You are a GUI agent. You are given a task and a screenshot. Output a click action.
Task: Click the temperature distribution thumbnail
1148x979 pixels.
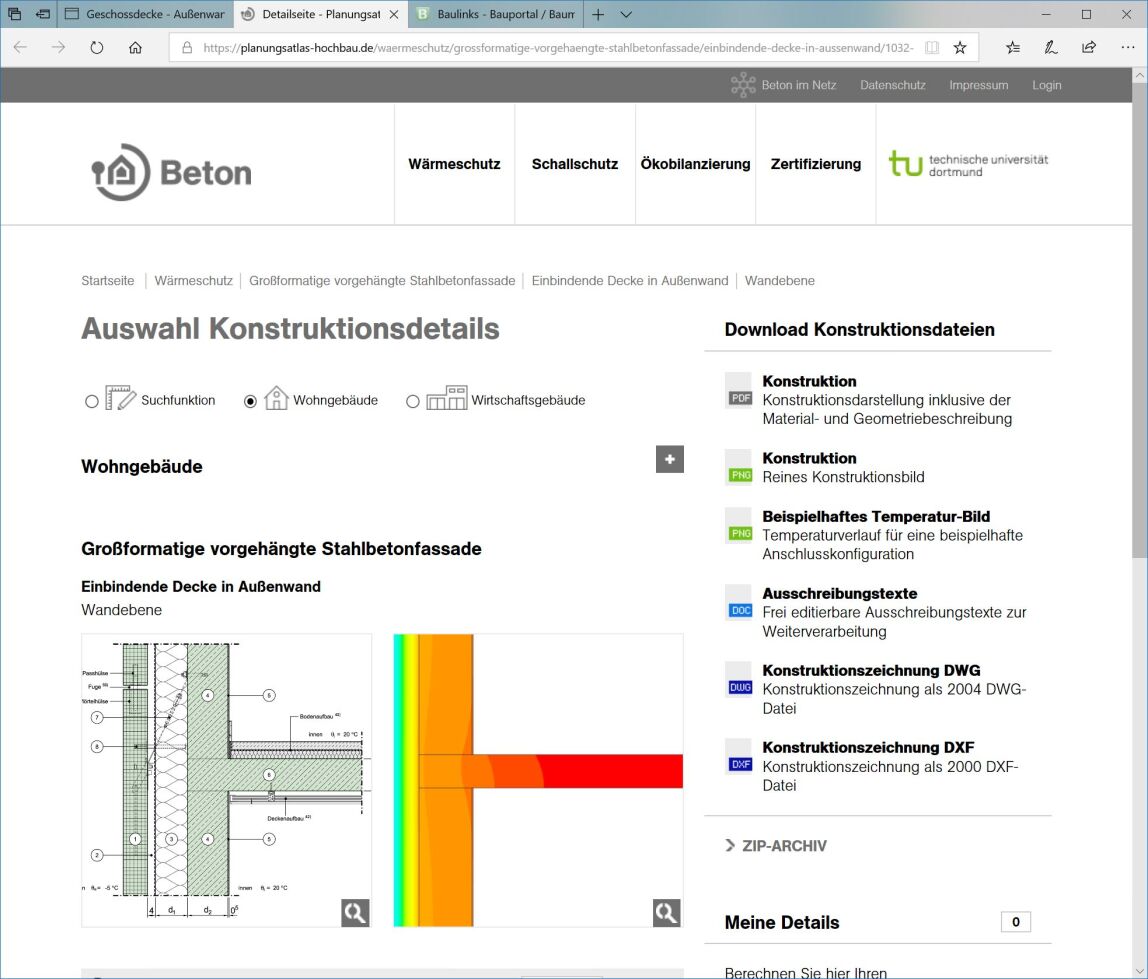(x=538, y=781)
